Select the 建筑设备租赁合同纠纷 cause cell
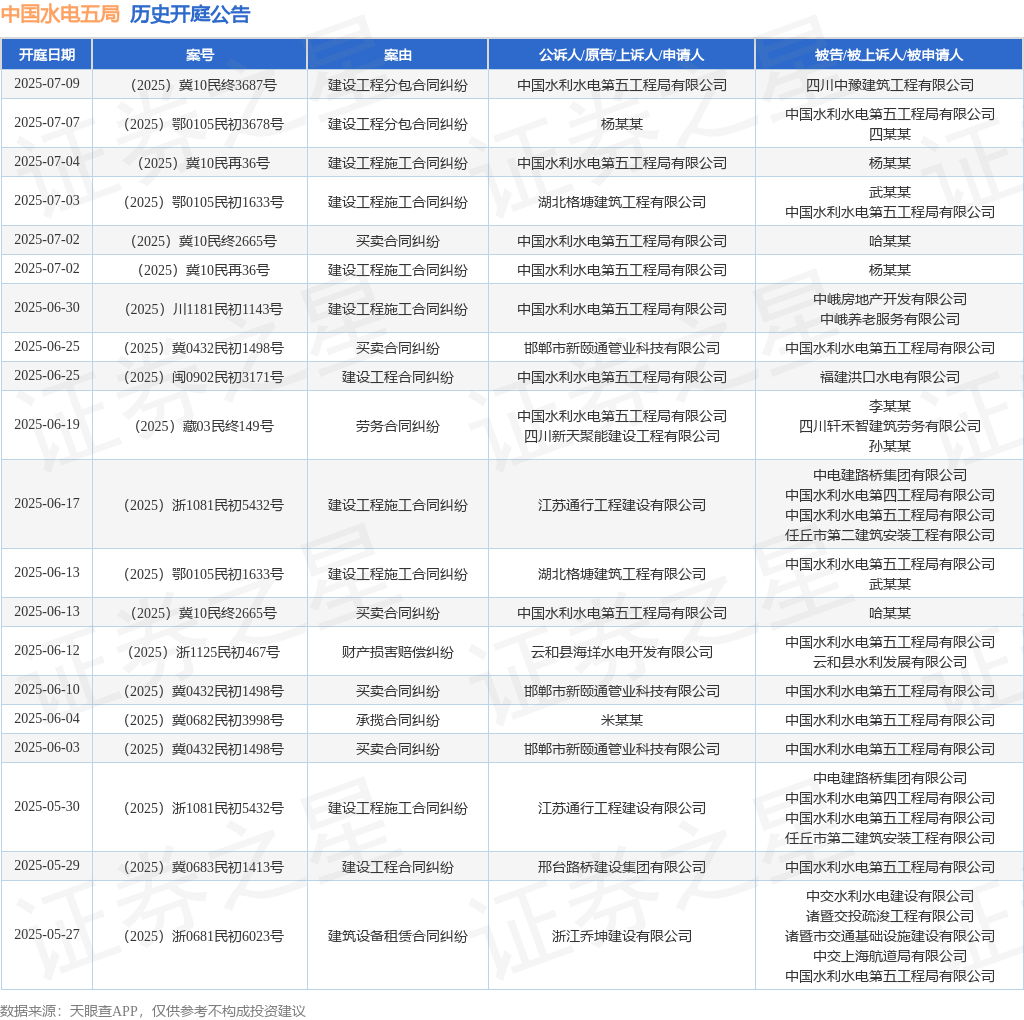Viewport: 1024px width, 1020px height. click(397, 936)
